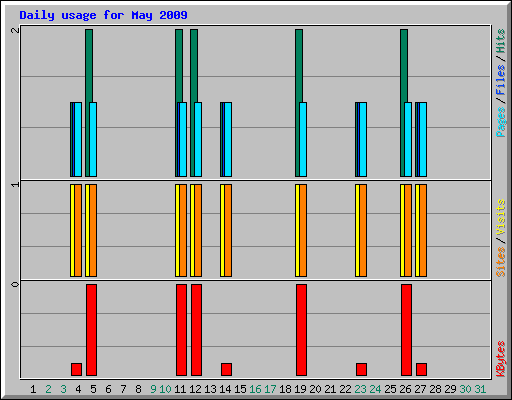The width and height of the screenshot is (512, 400).
Task: Select the red "KBytes" legend label
Action: [x=501, y=359]
